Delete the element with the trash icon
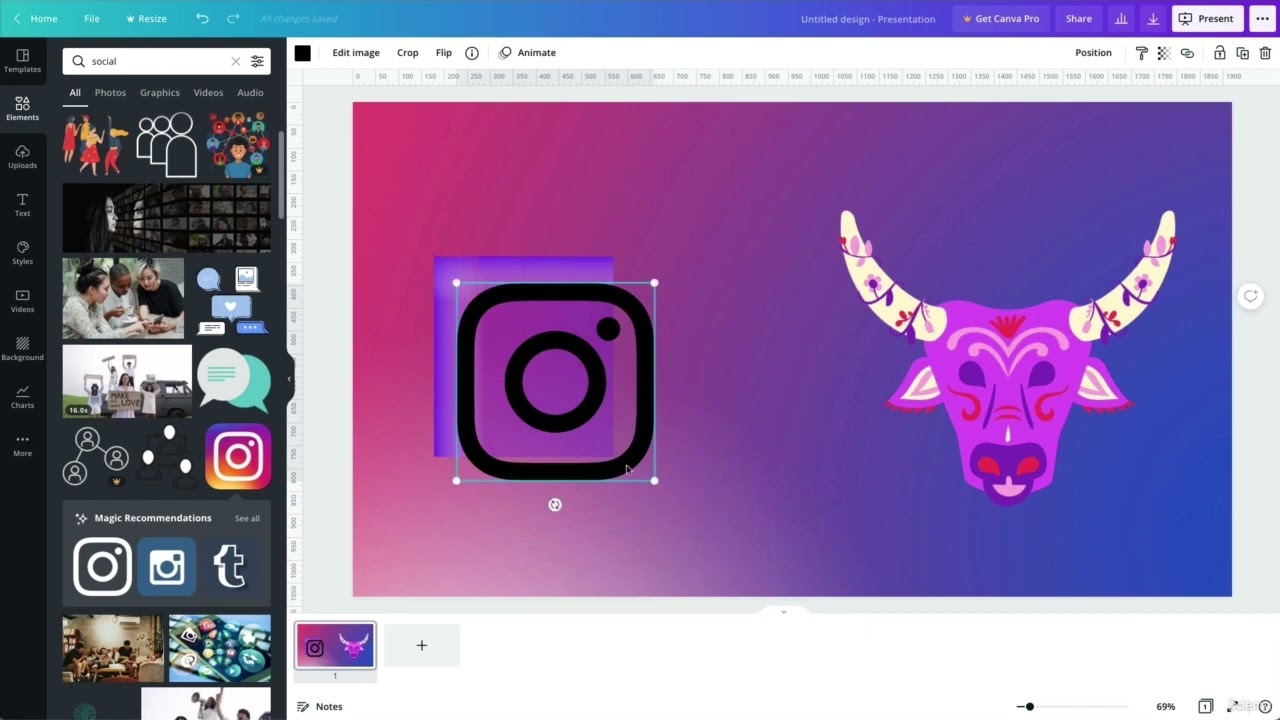This screenshot has width=1280, height=720. (1265, 53)
